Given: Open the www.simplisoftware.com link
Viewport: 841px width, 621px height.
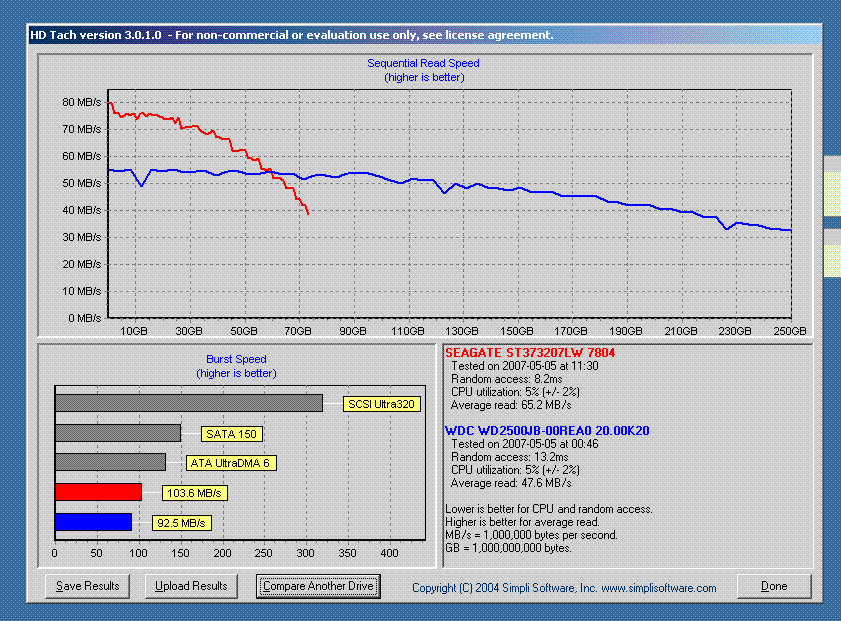Looking at the screenshot, I should [x=659, y=588].
